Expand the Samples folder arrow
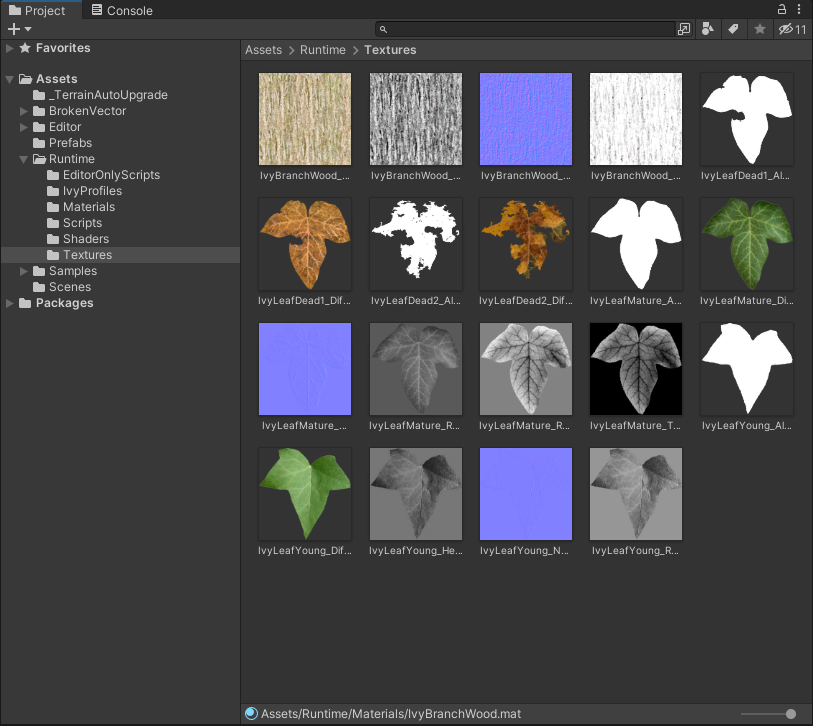 point(23,271)
